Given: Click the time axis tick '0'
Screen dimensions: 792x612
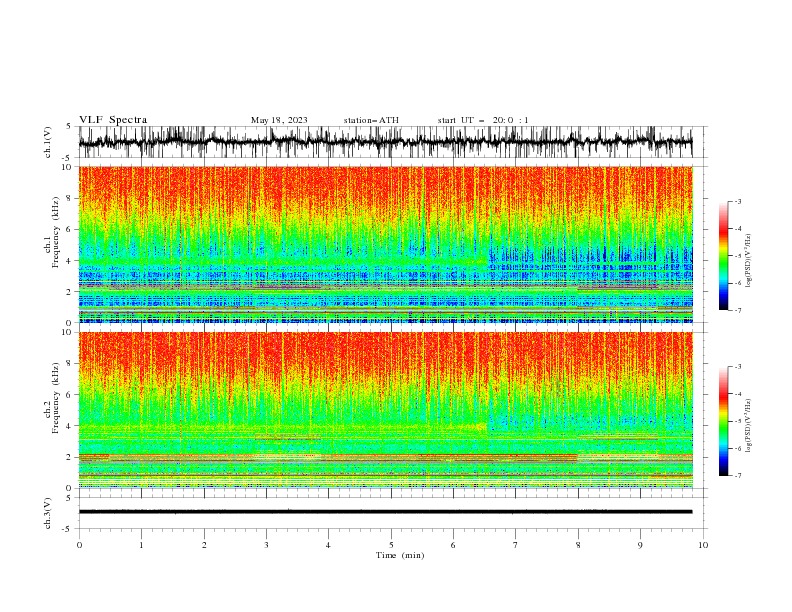Looking at the screenshot, I should pyautogui.click(x=79, y=545).
